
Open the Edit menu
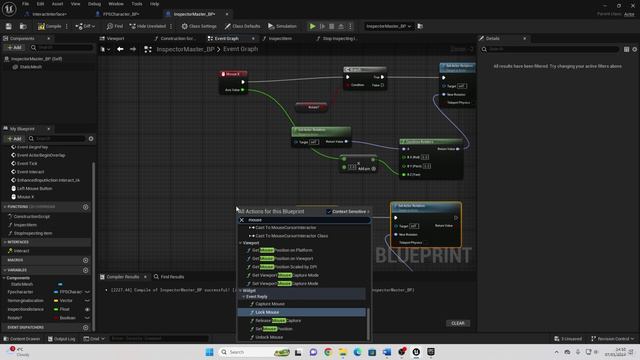[40, 4]
